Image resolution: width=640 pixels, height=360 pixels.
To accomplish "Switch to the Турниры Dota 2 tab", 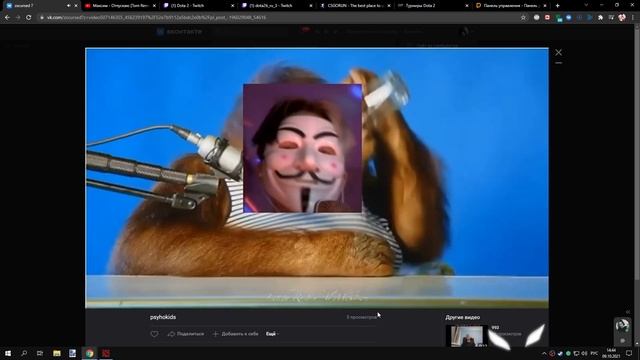I will 433,6.
